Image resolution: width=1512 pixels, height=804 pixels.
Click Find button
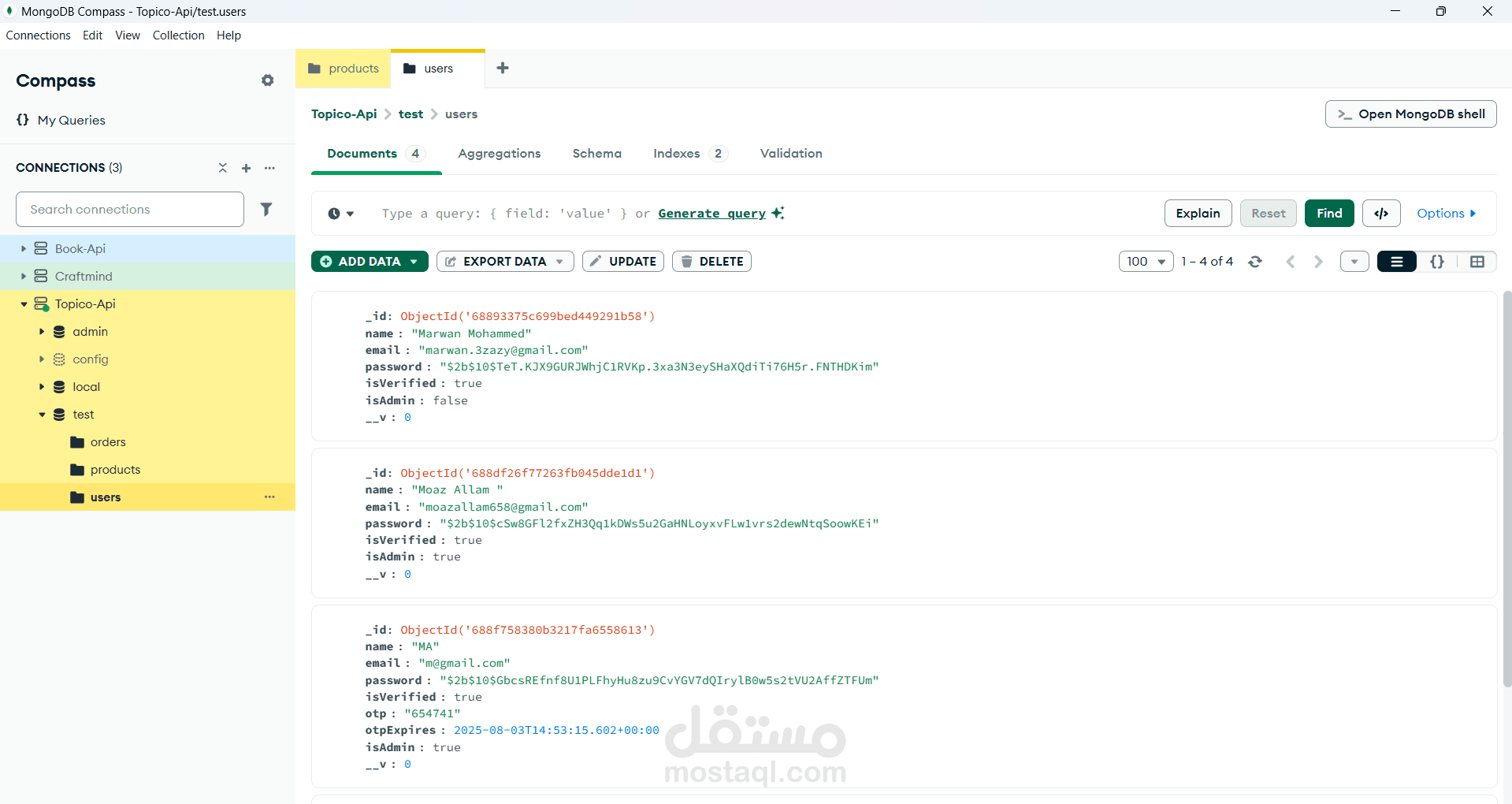[1329, 213]
